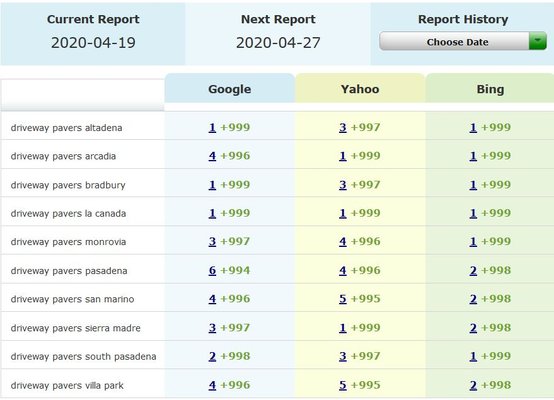
Task: Open Google rank 4 link for arcadia
Action: point(212,156)
